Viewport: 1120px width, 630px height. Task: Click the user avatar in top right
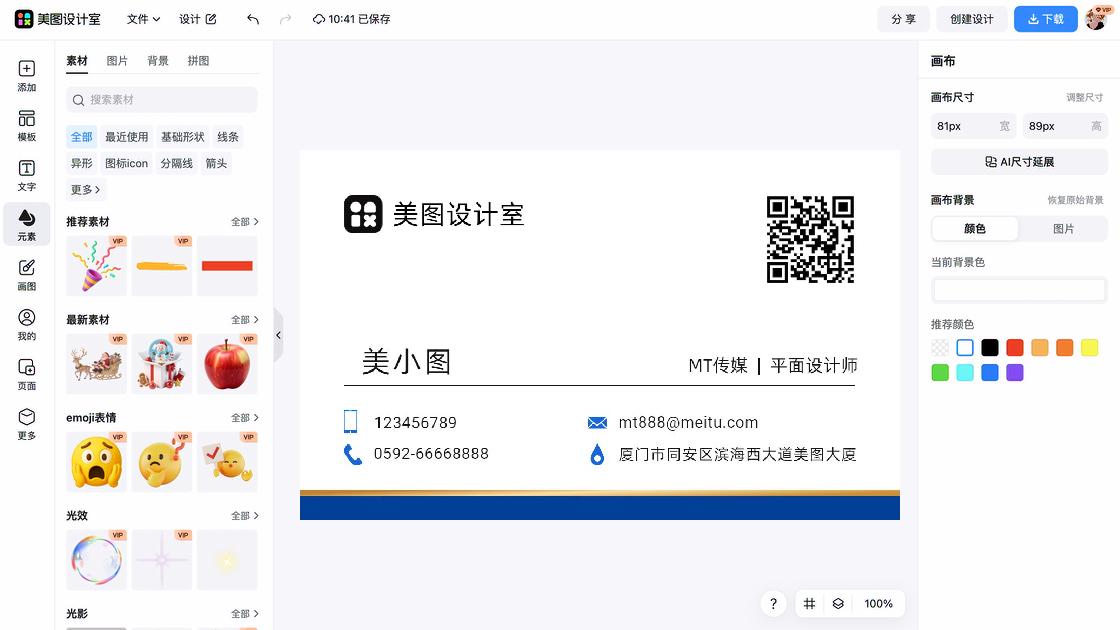(x=1096, y=19)
